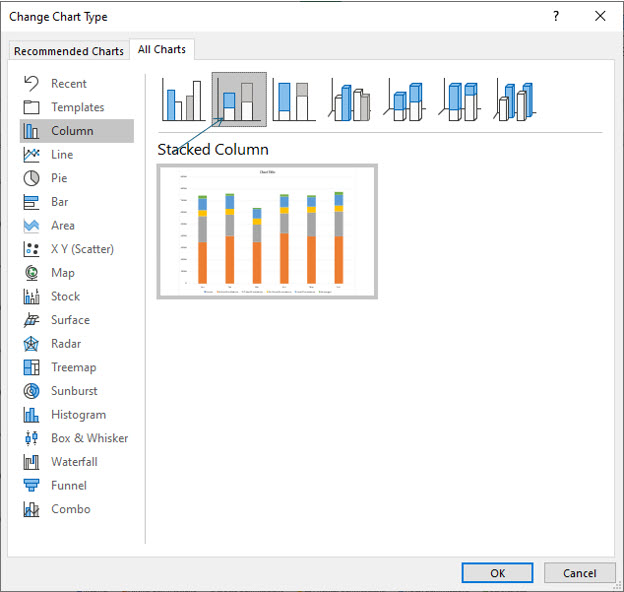This screenshot has height=592, width=624.
Task: Click the Area chart category icon
Action: coord(31,226)
